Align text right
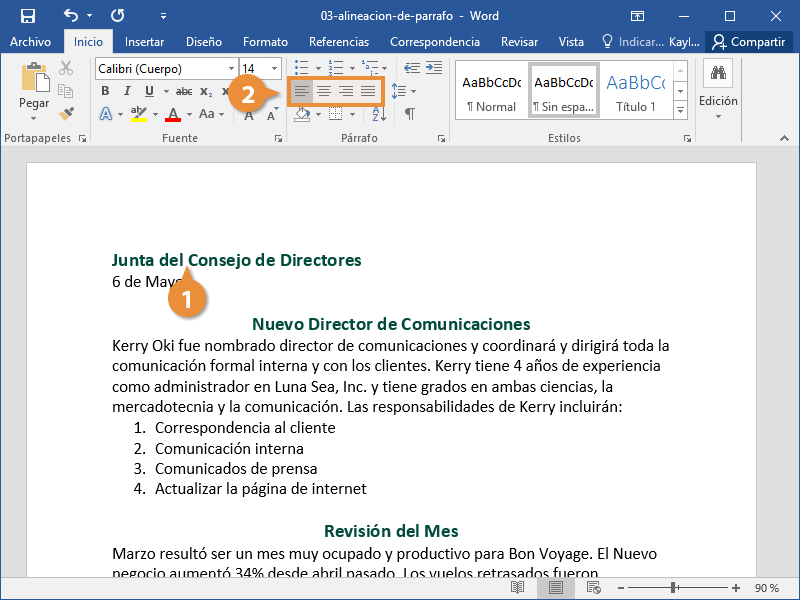 point(346,91)
